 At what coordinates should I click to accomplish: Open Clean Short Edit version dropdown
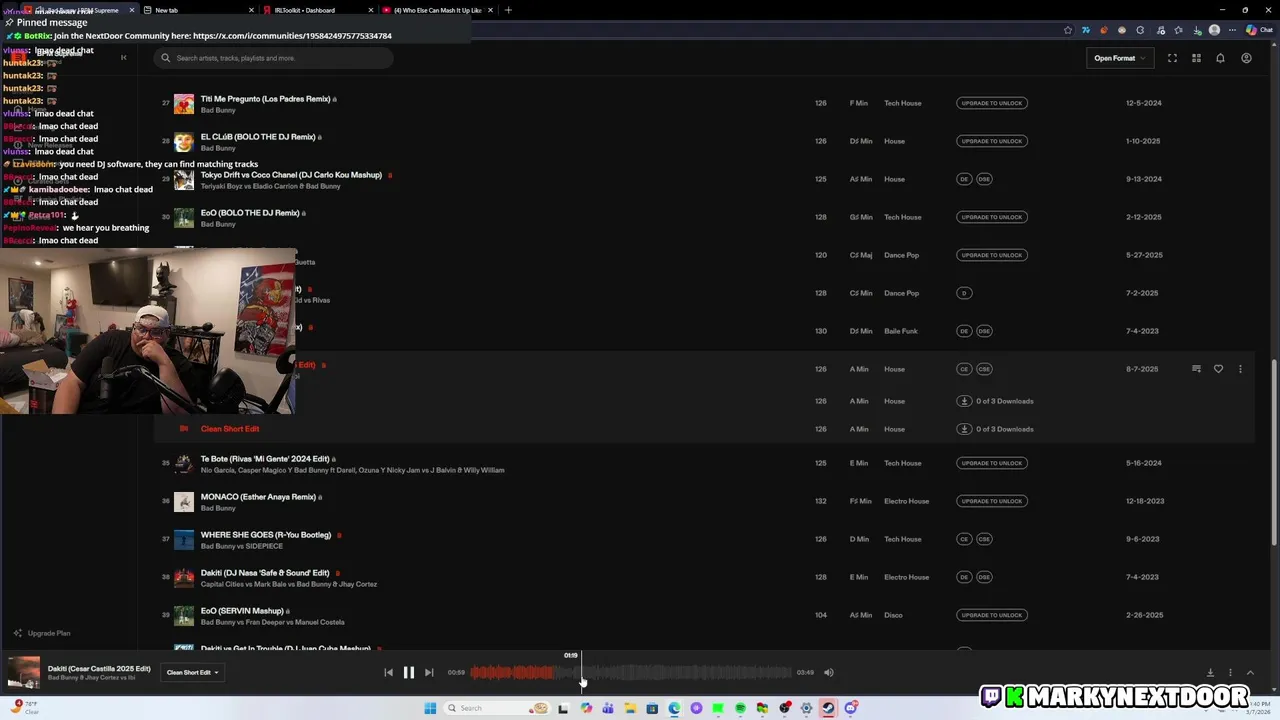point(192,672)
